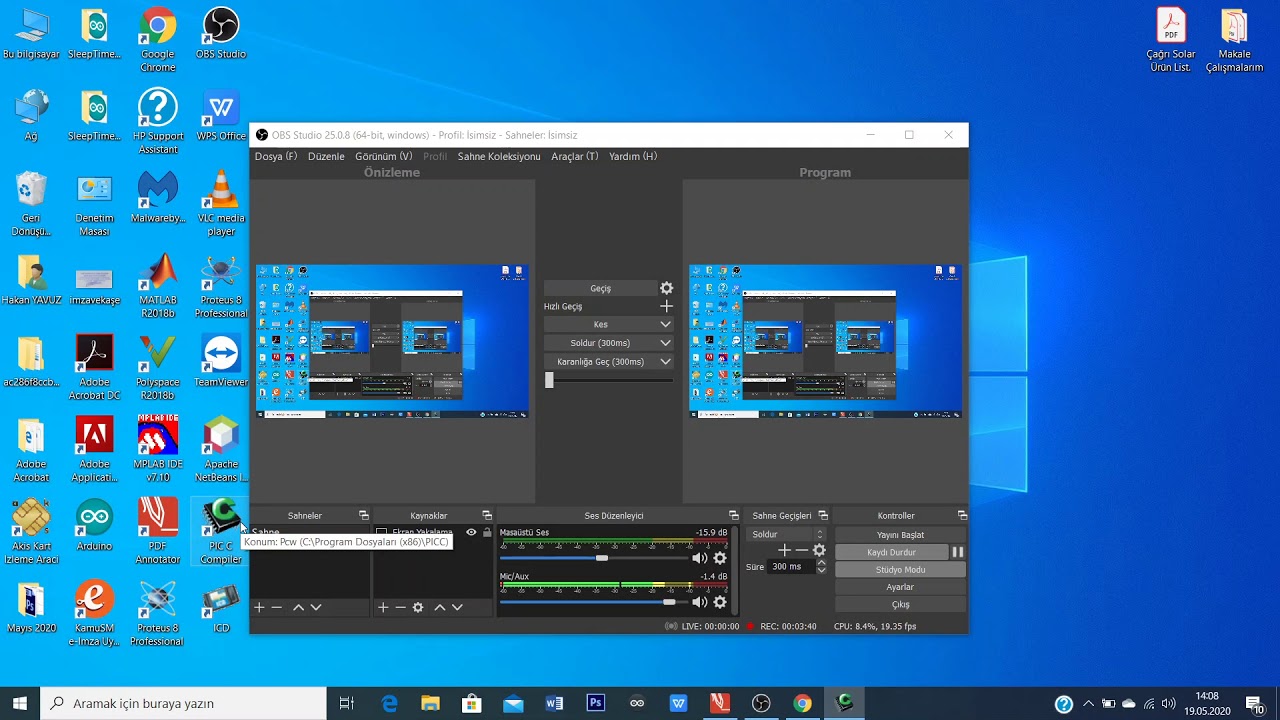The image size is (1280, 720).
Task: Expand the Kes quick transition dropdown
Action: click(666, 325)
